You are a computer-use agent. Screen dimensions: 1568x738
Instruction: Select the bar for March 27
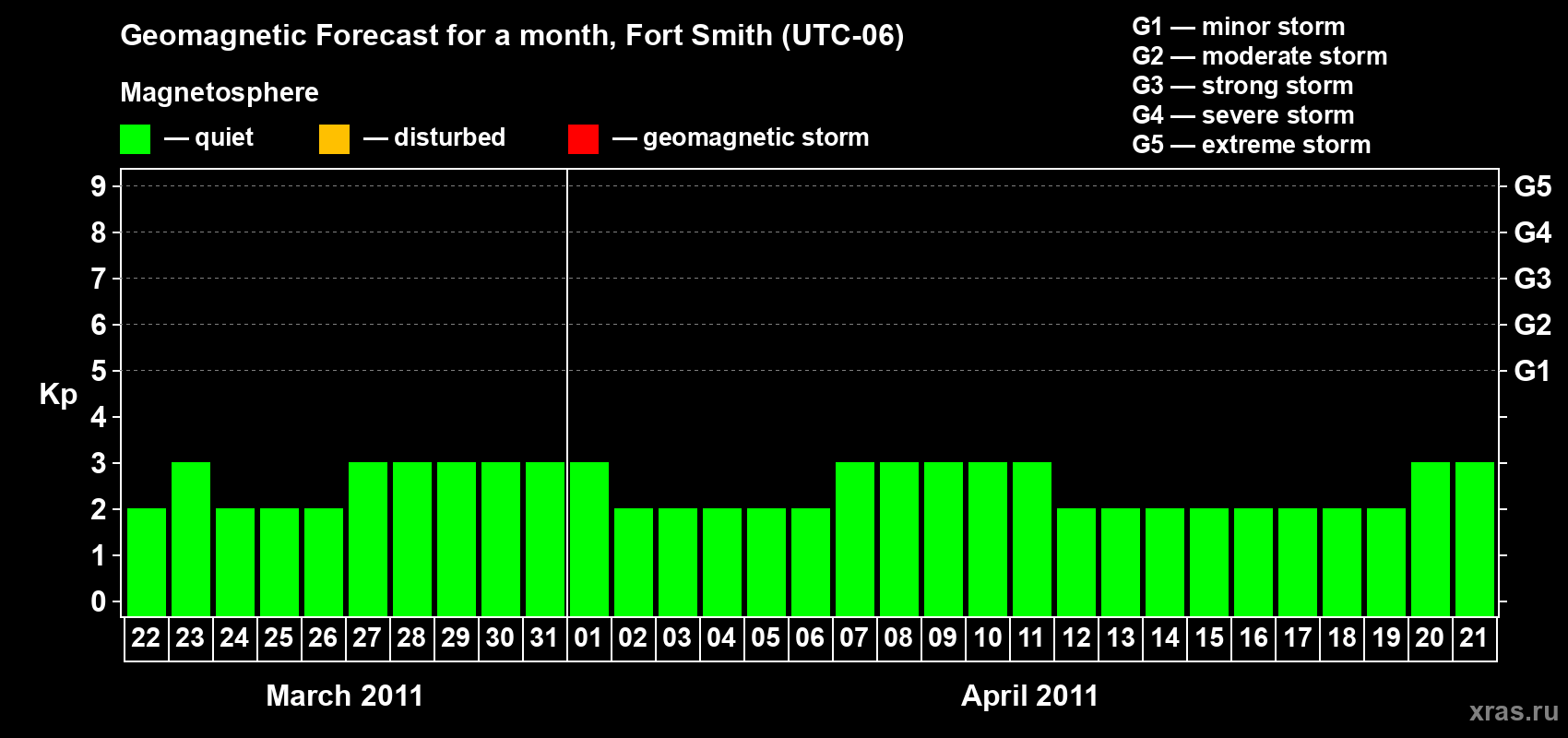click(x=368, y=539)
